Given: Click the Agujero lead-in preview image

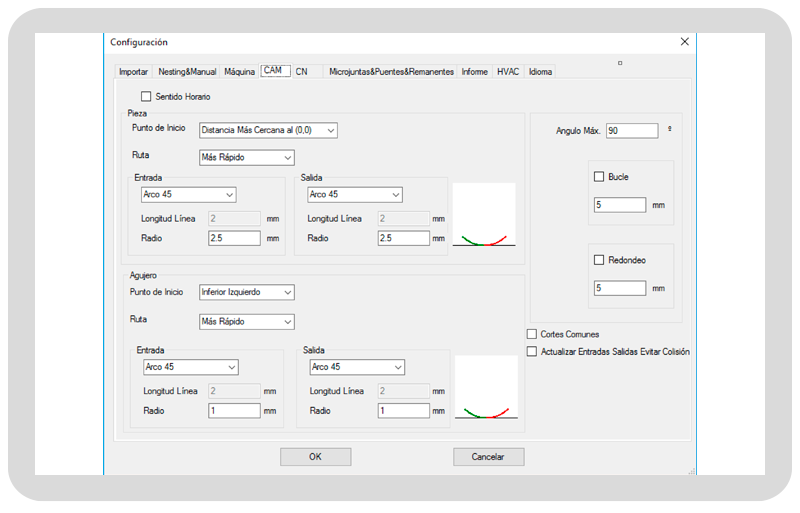Looking at the screenshot, I should point(486,387).
